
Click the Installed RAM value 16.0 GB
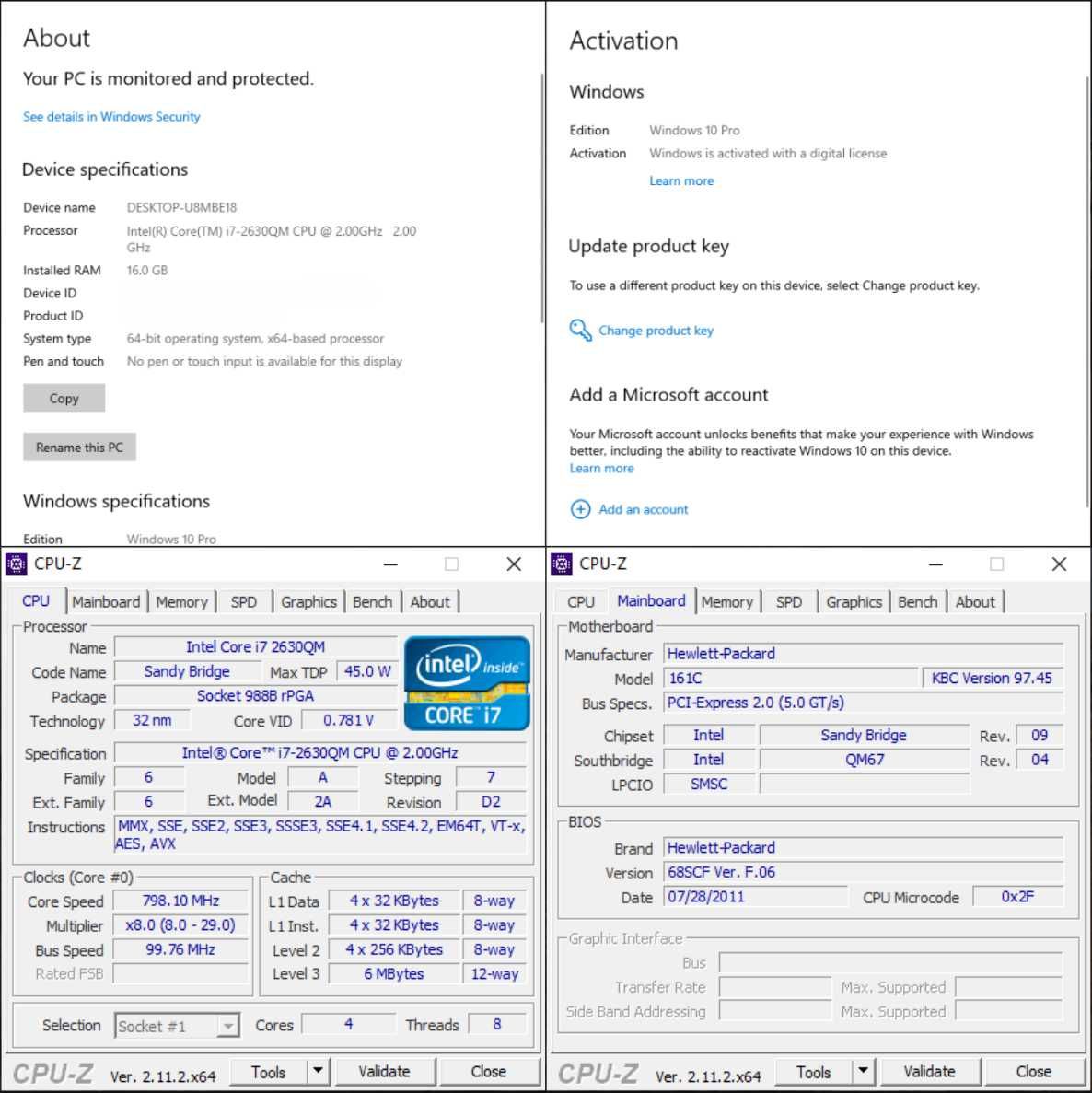(x=147, y=271)
